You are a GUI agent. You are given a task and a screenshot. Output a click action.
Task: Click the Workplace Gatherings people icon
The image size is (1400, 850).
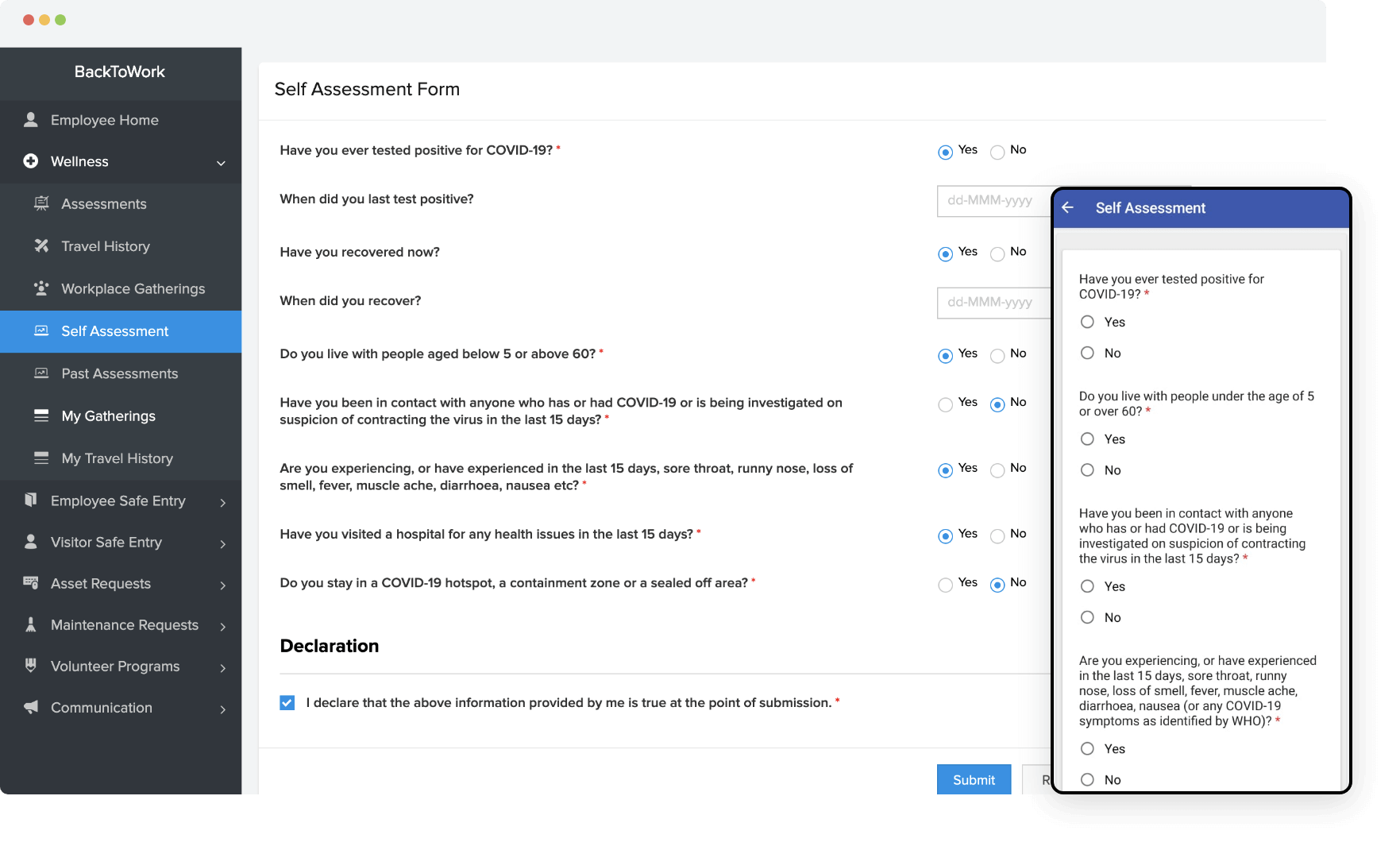(41, 288)
